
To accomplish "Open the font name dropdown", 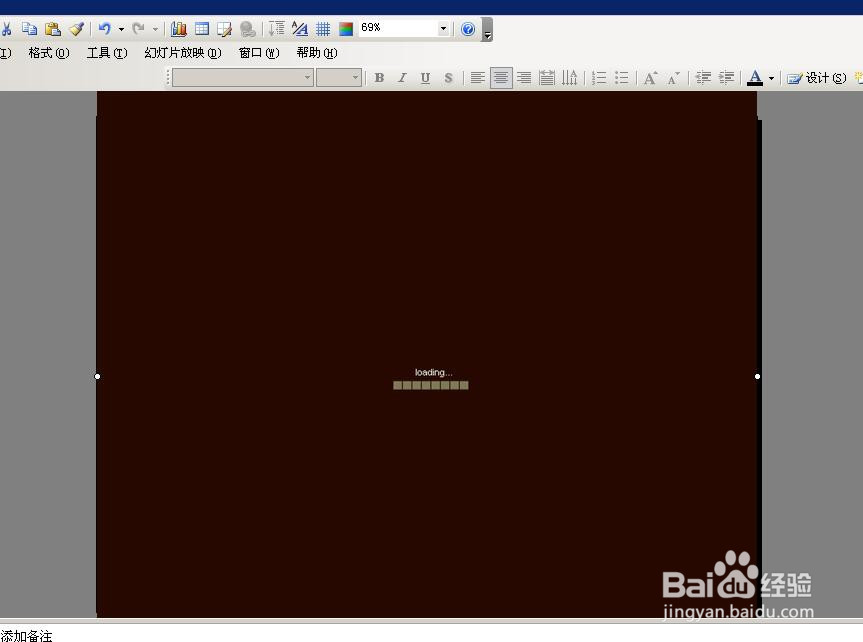I will pos(308,78).
